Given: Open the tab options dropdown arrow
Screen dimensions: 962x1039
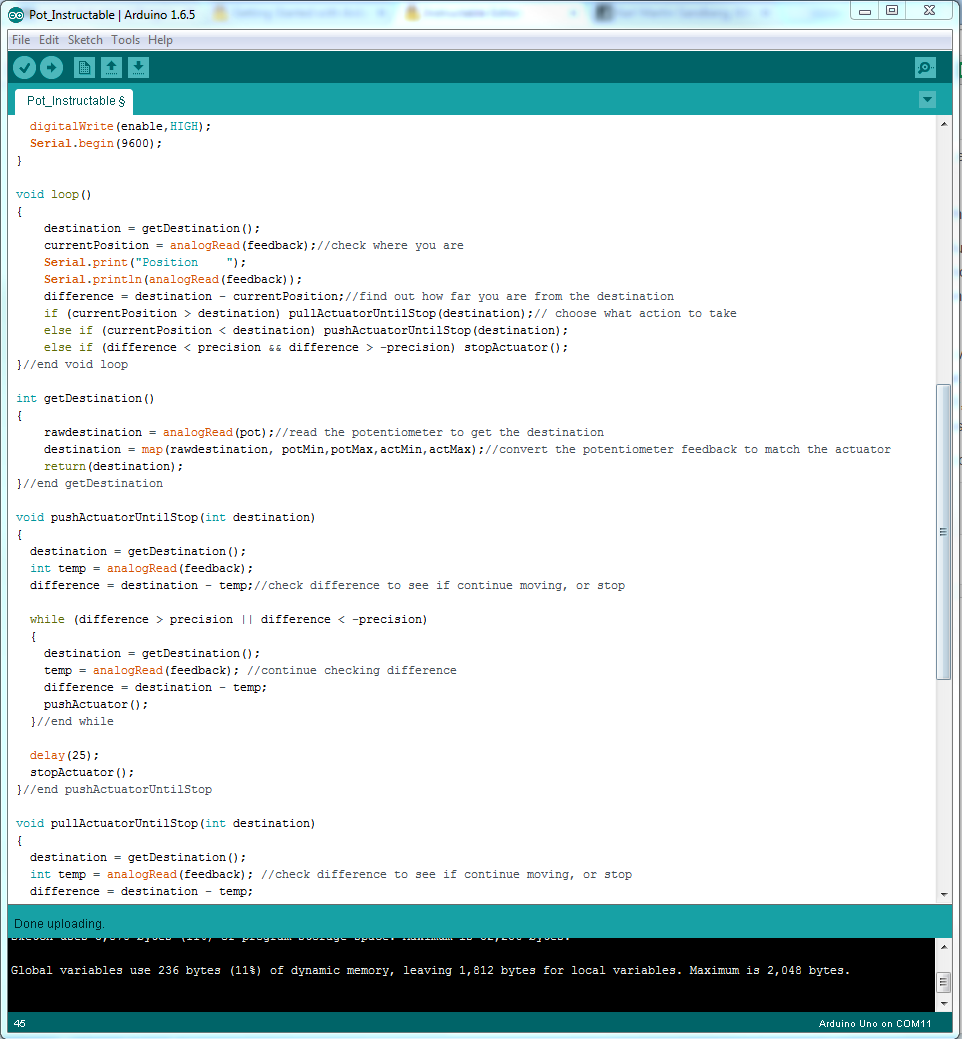Looking at the screenshot, I should tap(928, 100).
